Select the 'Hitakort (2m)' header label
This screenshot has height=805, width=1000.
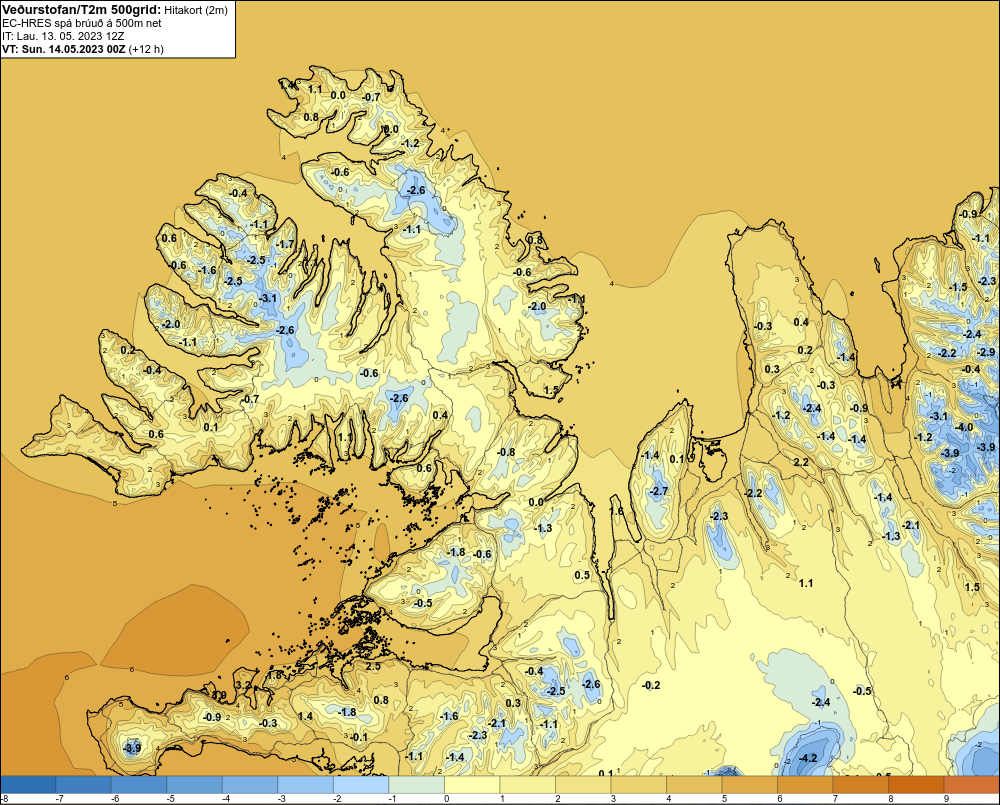196,10
